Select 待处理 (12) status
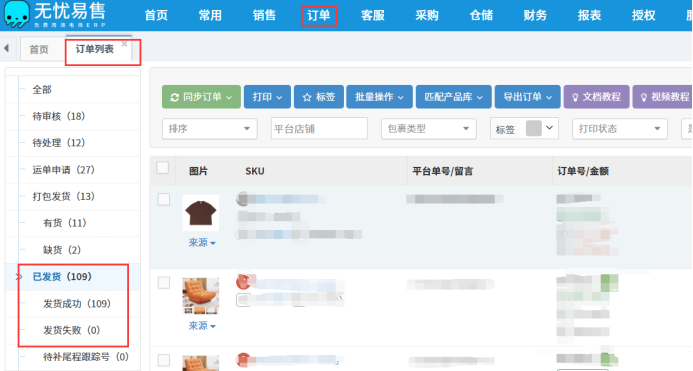Screen dimensions: 693x371 pyautogui.click(x=59, y=143)
